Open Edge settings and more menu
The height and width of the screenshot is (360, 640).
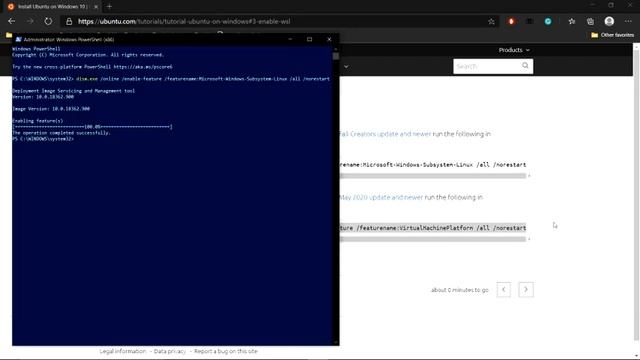point(628,21)
